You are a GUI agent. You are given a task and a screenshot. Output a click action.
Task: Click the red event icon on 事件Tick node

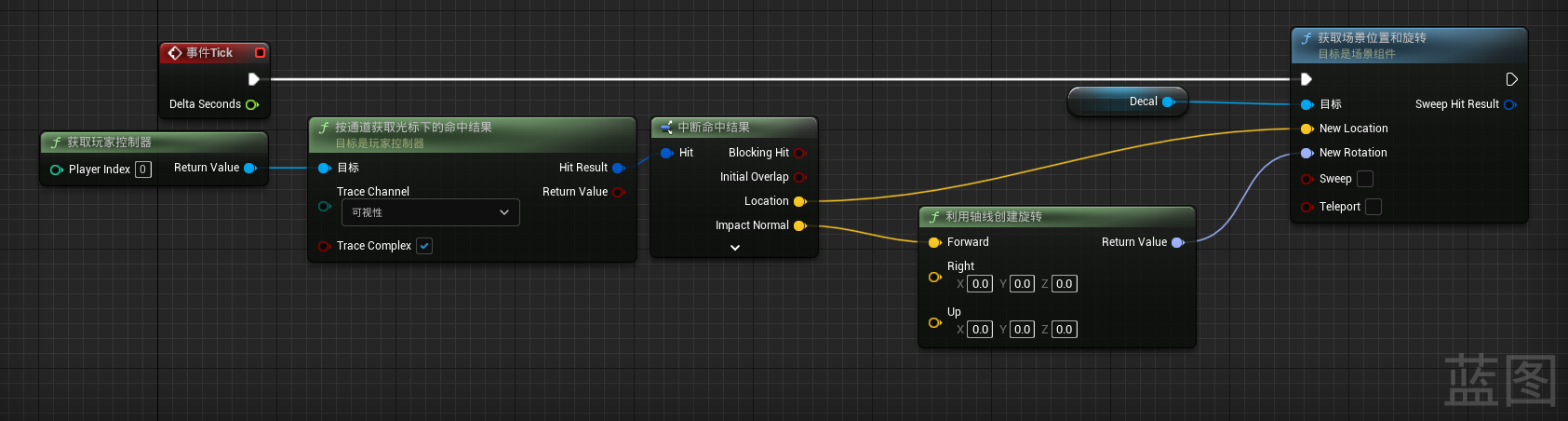[x=175, y=53]
